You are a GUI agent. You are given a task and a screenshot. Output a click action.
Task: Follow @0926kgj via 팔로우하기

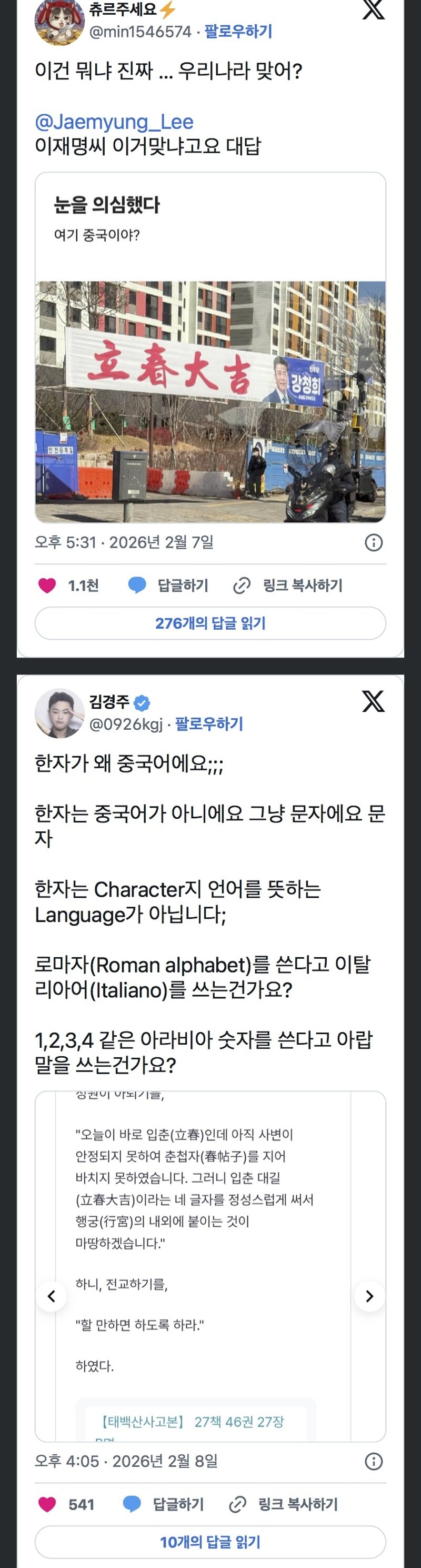point(209,724)
